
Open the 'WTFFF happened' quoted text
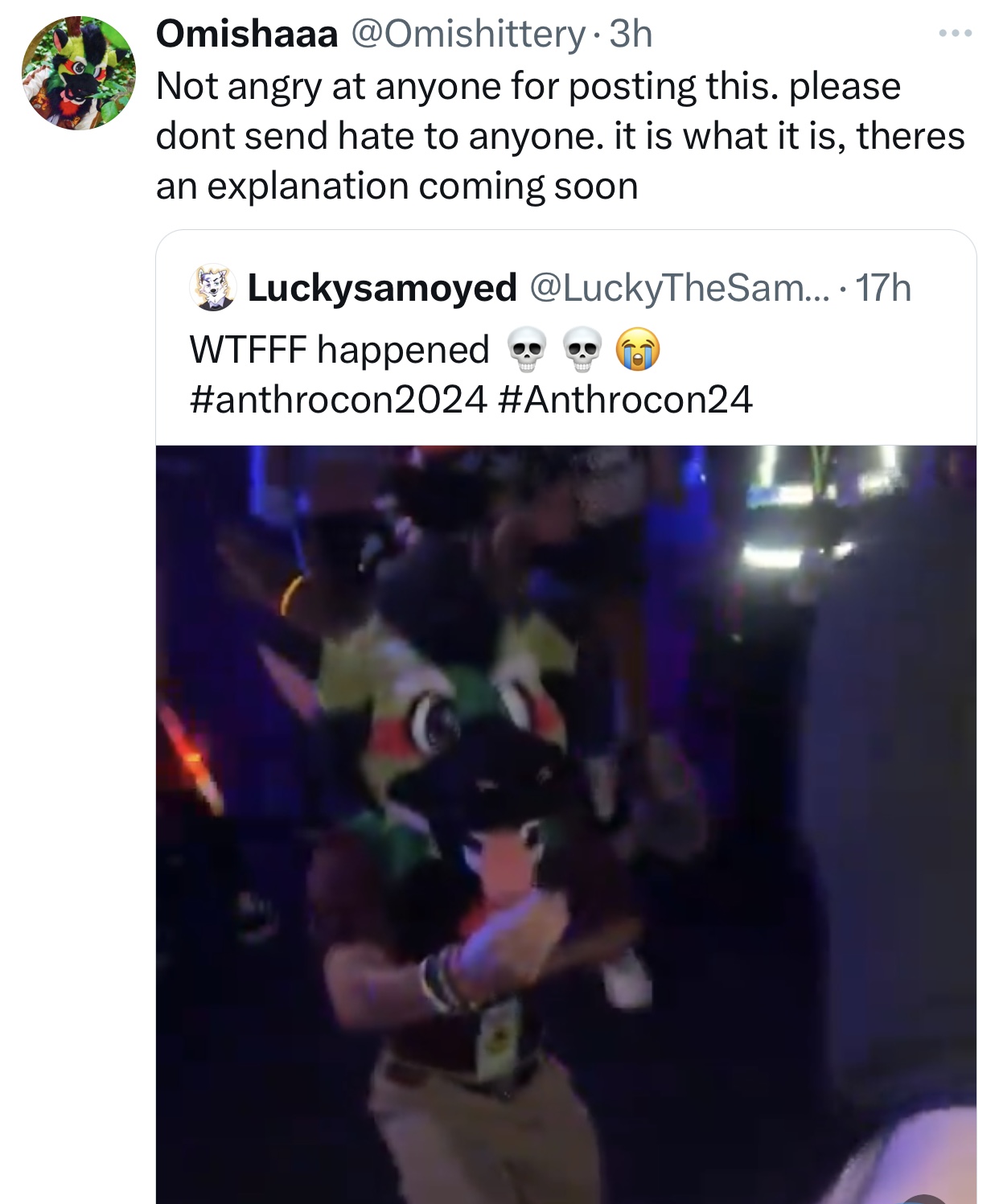coord(339,350)
